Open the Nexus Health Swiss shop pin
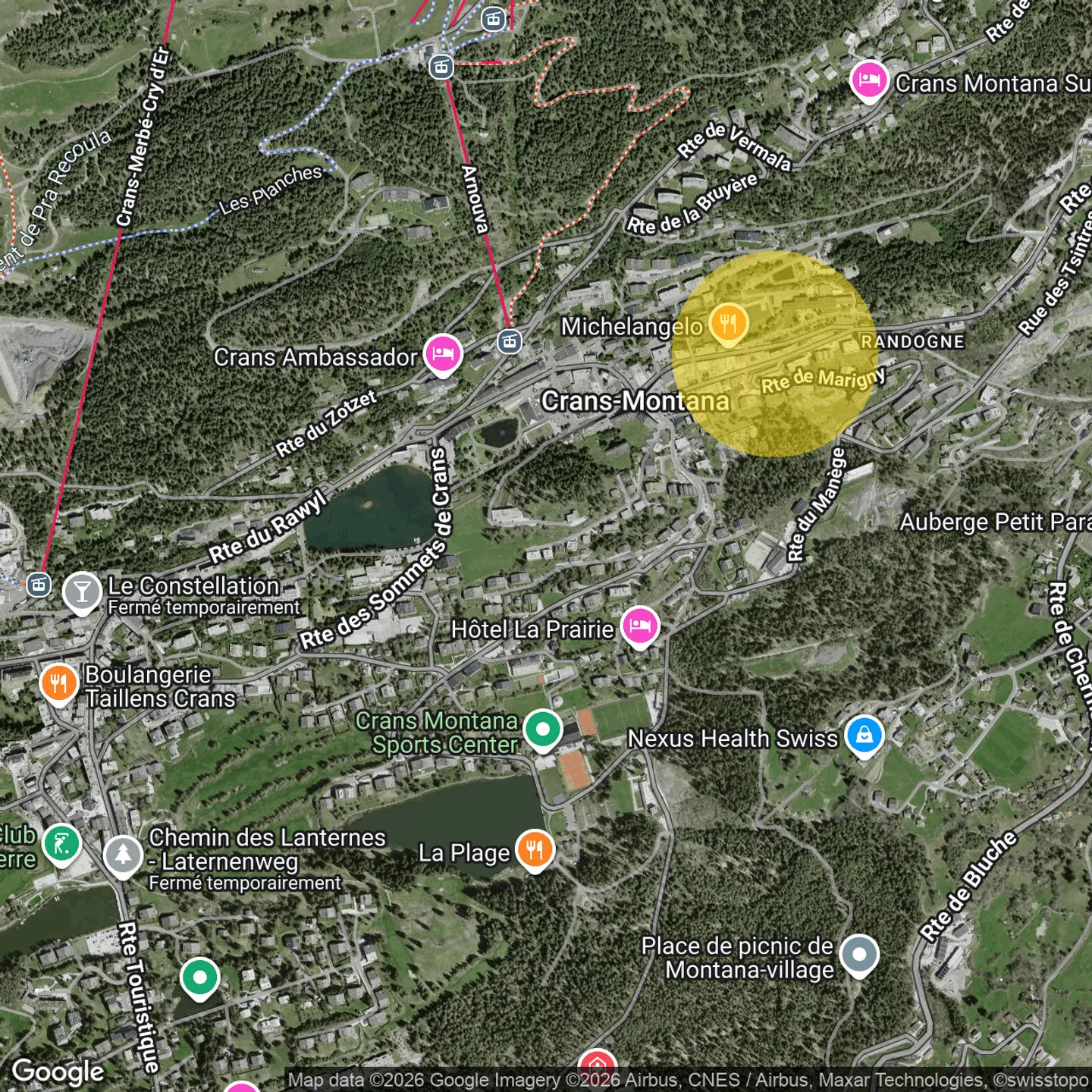 [x=864, y=736]
